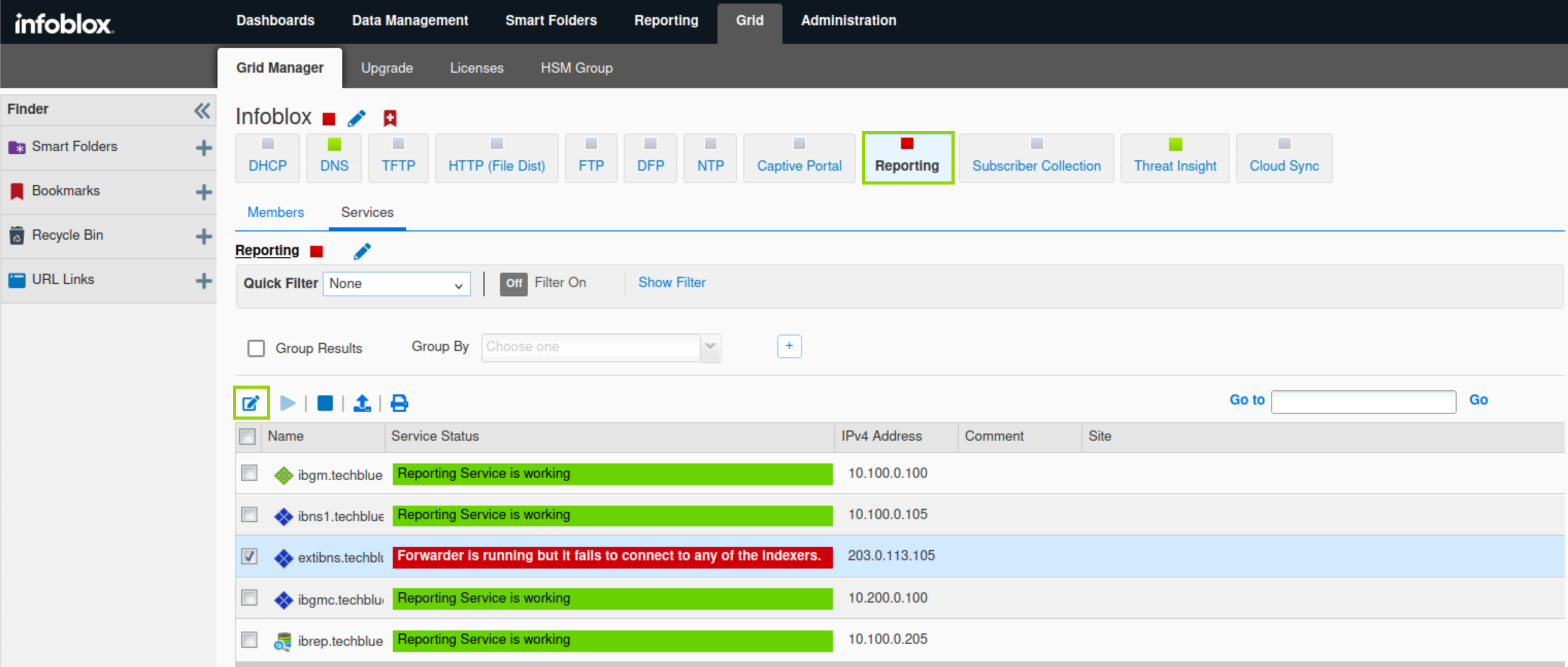Print the table with the printer icon

[x=399, y=403]
